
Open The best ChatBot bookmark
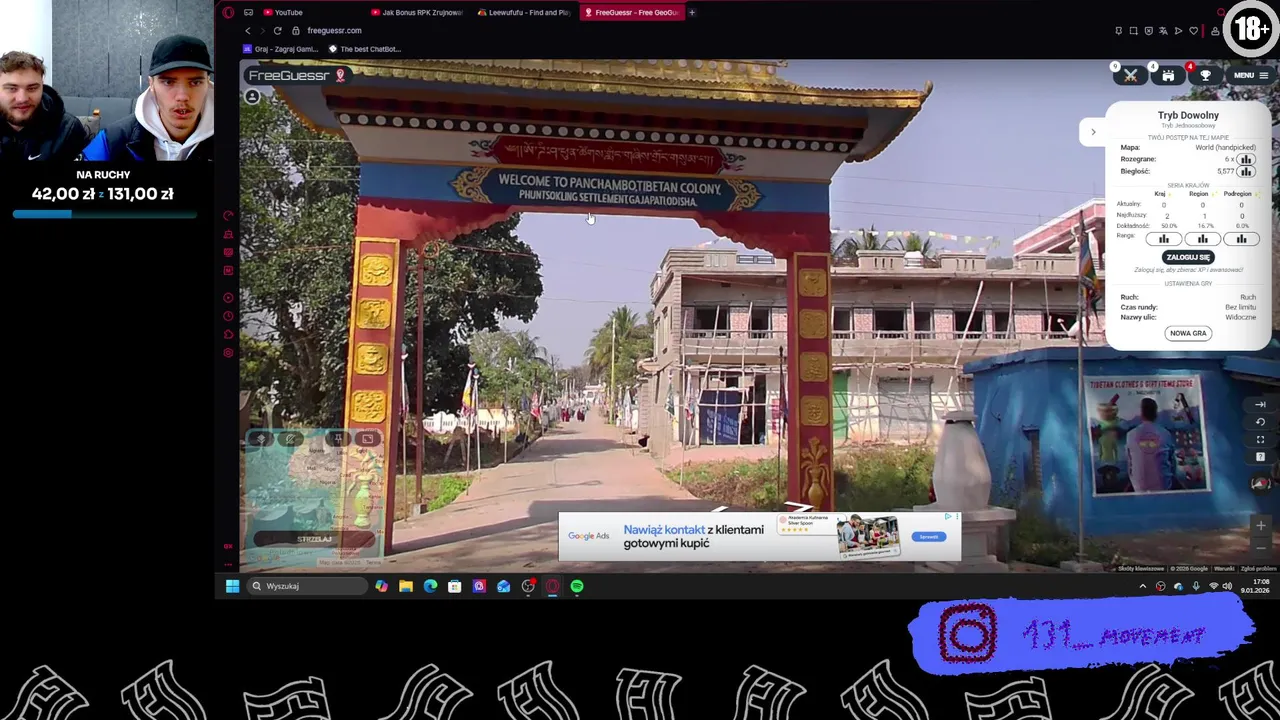tap(365, 49)
